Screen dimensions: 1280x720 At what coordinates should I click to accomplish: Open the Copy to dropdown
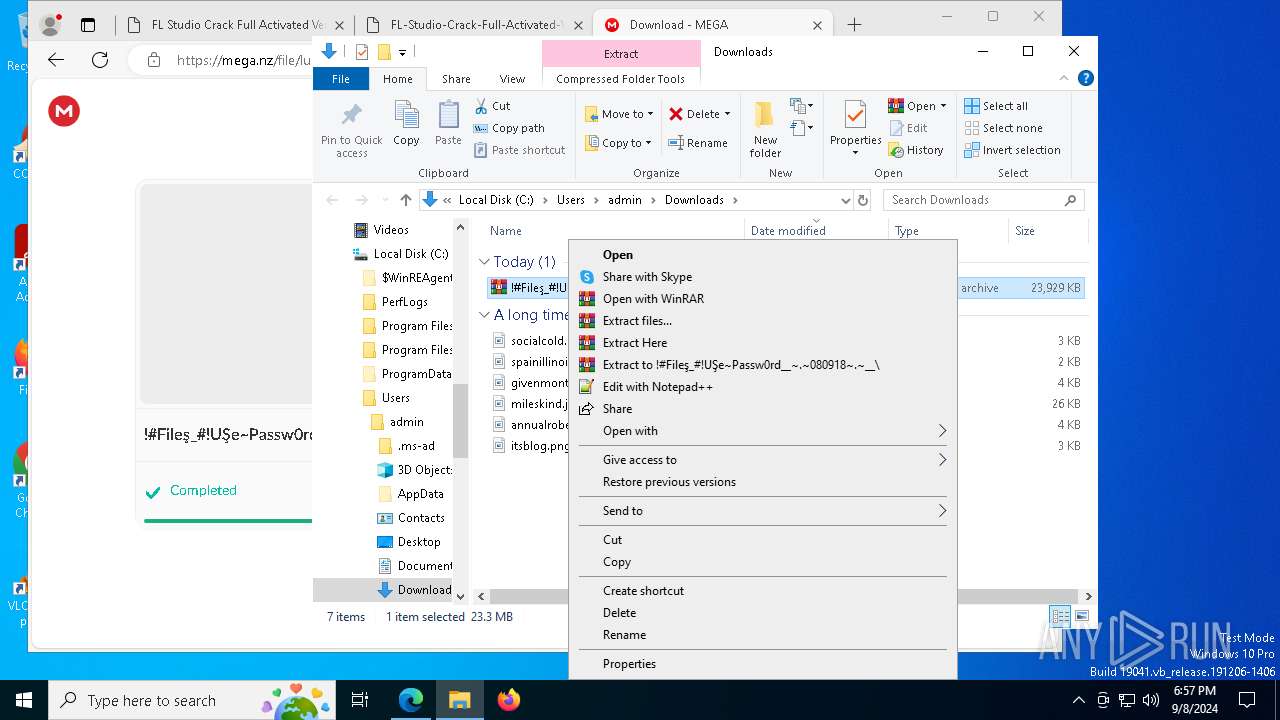click(618, 143)
